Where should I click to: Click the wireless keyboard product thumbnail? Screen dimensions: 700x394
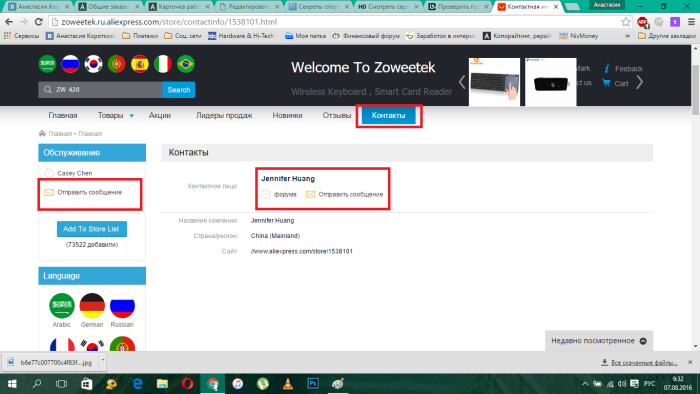point(494,82)
